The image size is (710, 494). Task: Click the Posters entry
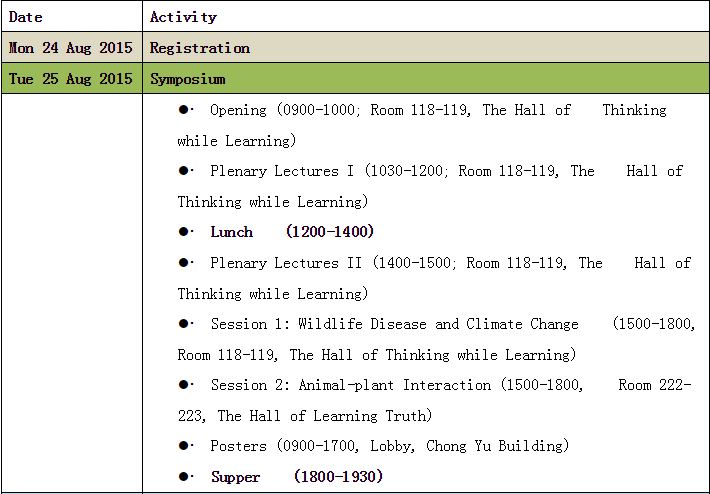pos(239,446)
